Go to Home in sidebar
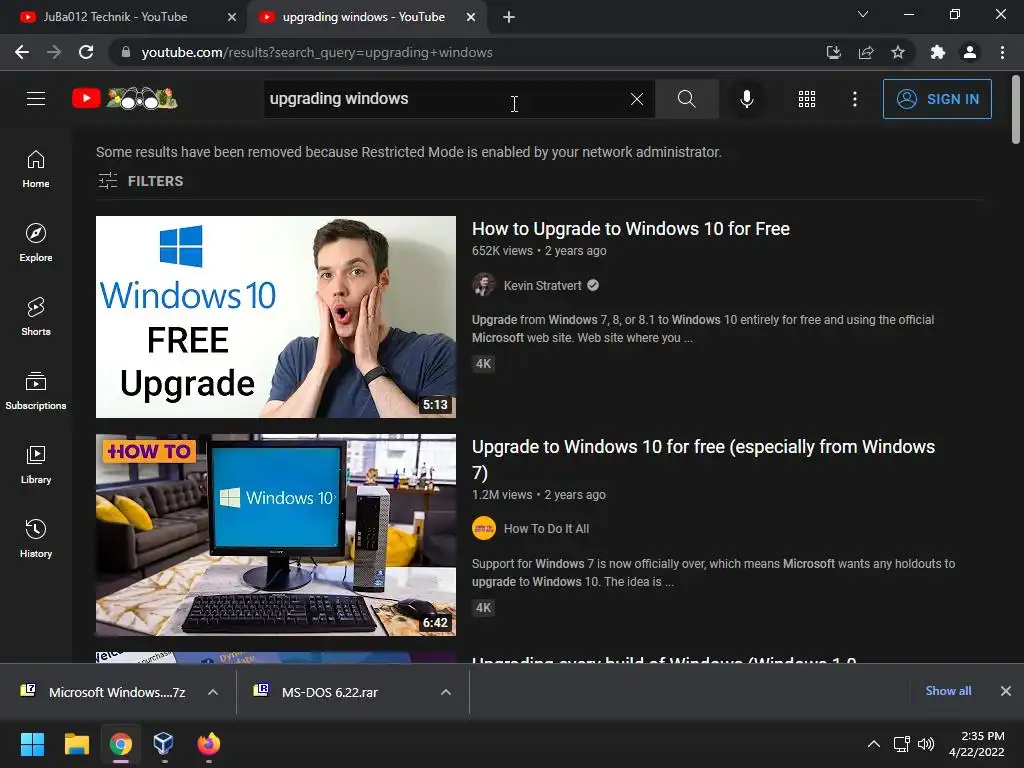The width and height of the screenshot is (1024, 768). pyautogui.click(x=36, y=168)
